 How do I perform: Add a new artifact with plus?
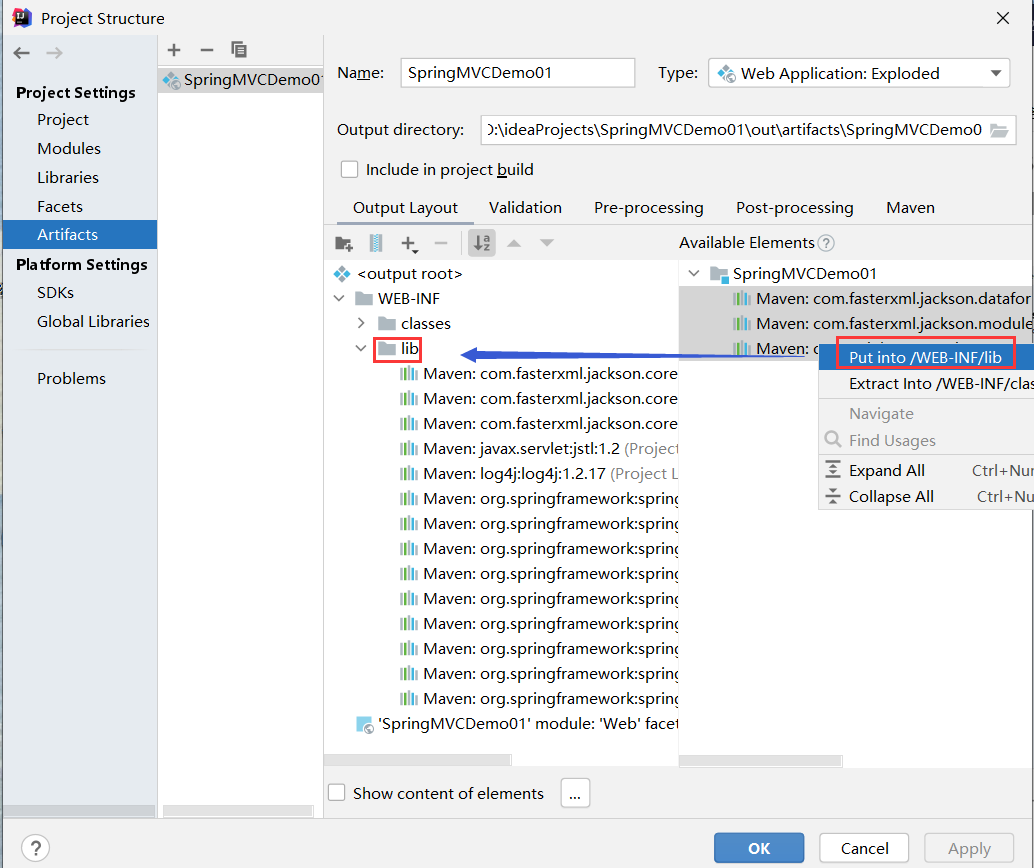coord(174,50)
